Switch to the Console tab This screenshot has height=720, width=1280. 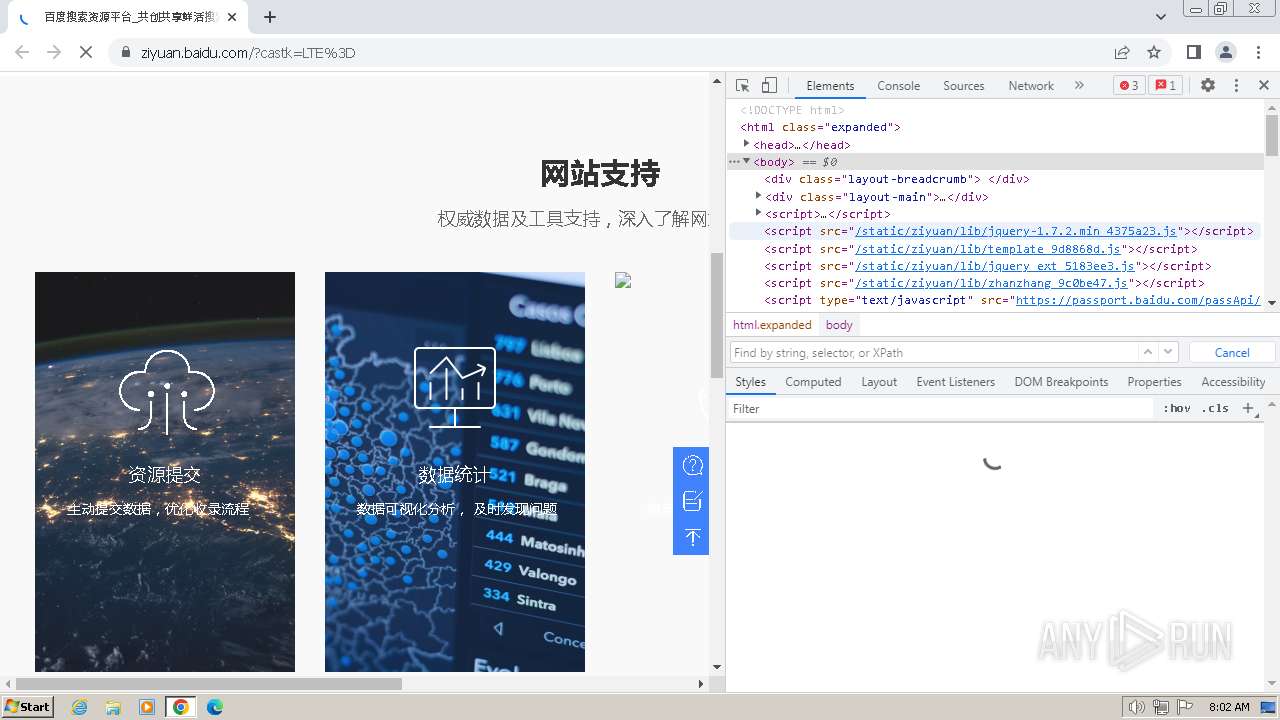pos(898,86)
